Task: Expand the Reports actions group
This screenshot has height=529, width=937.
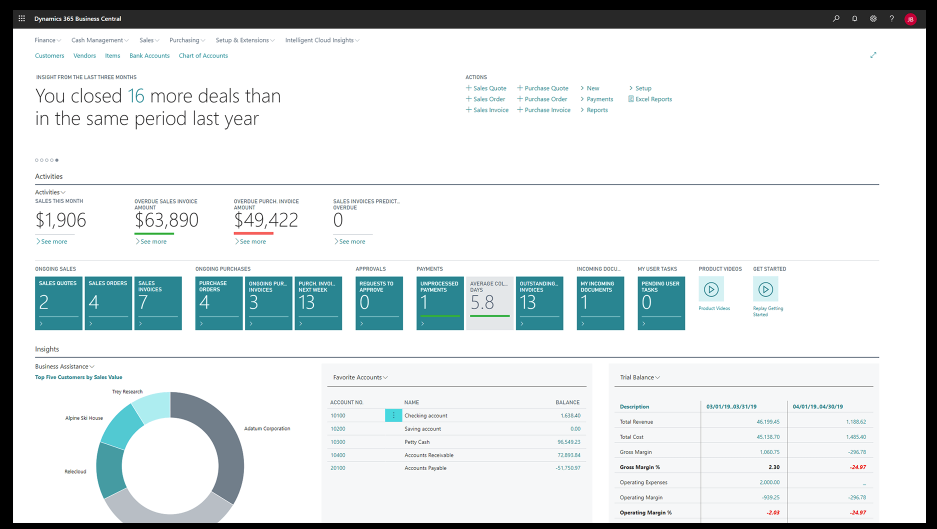Action: (594, 110)
